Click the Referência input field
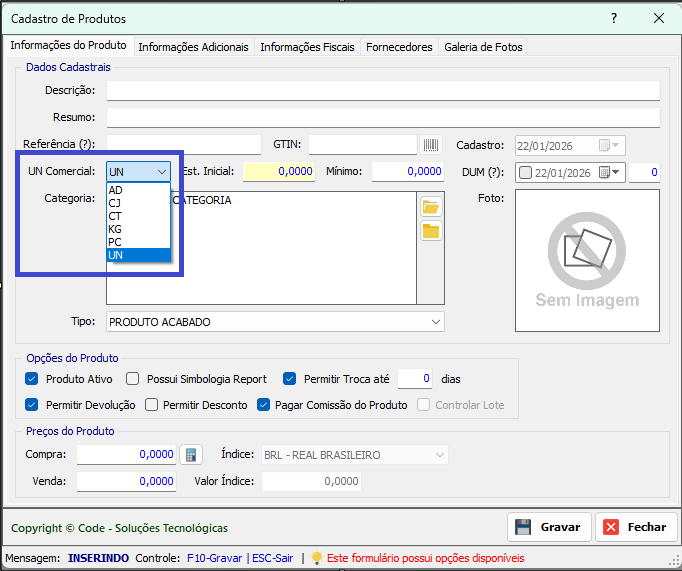This screenshot has height=571, width=682. click(184, 145)
